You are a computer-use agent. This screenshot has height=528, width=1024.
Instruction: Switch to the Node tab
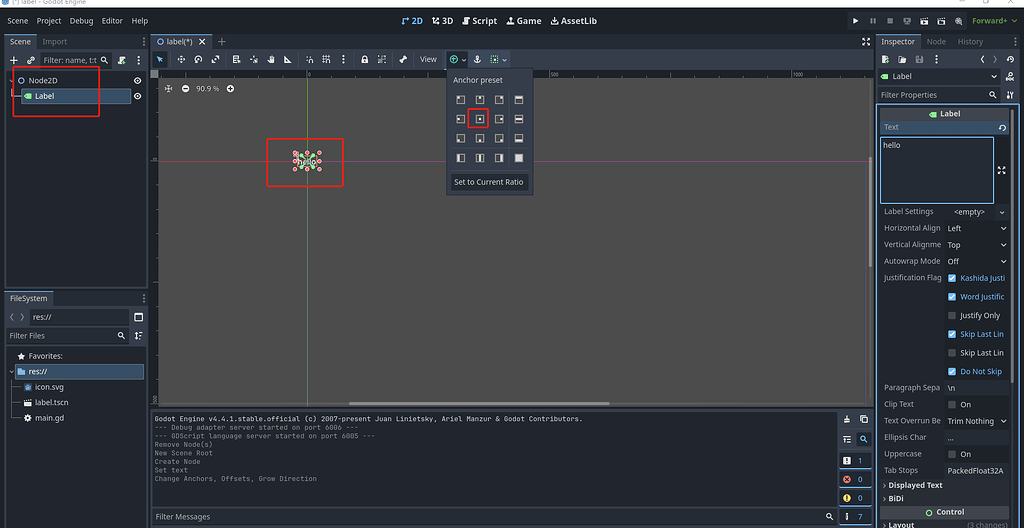pyautogui.click(x=936, y=41)
